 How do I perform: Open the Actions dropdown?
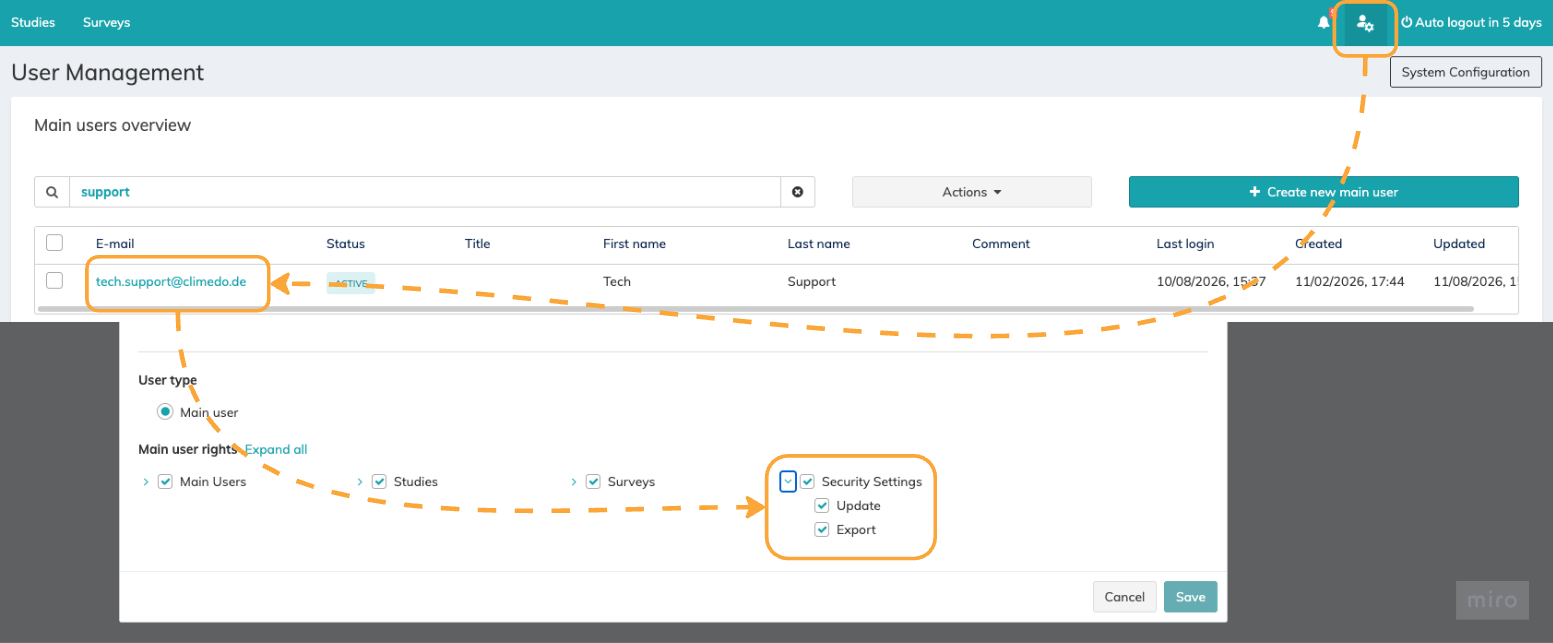[x=971, y=192]
